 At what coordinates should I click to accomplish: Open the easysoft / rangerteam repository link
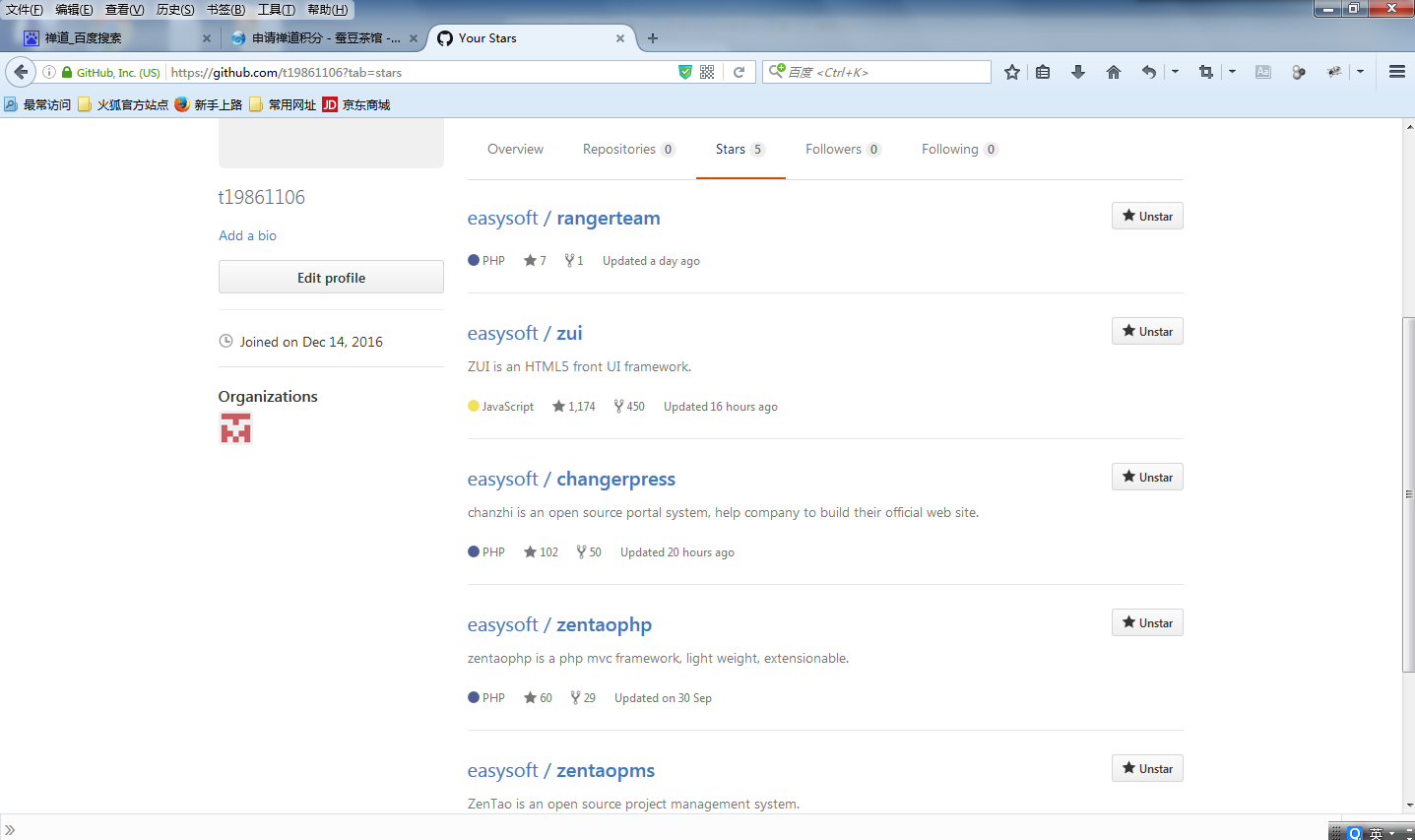point(563,218)
